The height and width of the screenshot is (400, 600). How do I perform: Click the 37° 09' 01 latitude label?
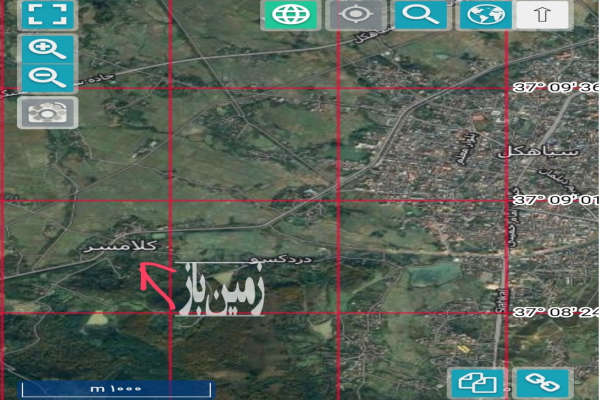click(556, 200)
